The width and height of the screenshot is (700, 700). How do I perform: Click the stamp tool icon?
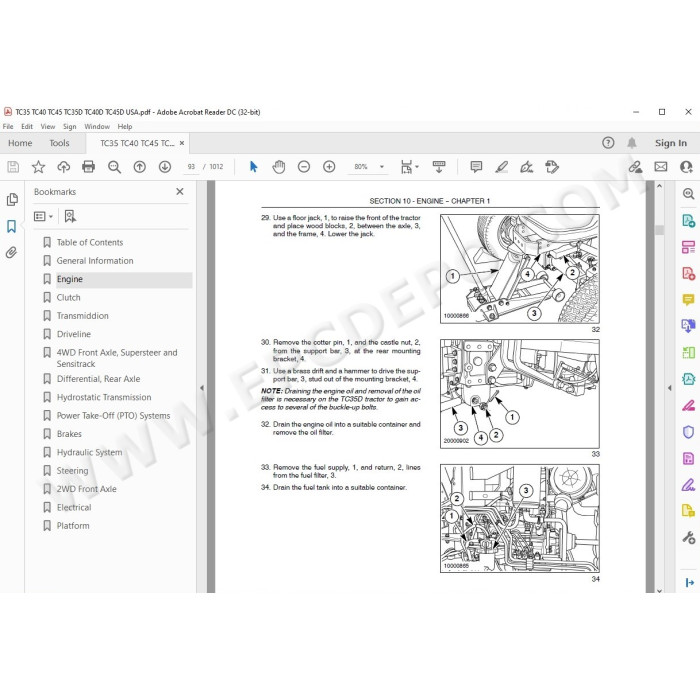552,167
